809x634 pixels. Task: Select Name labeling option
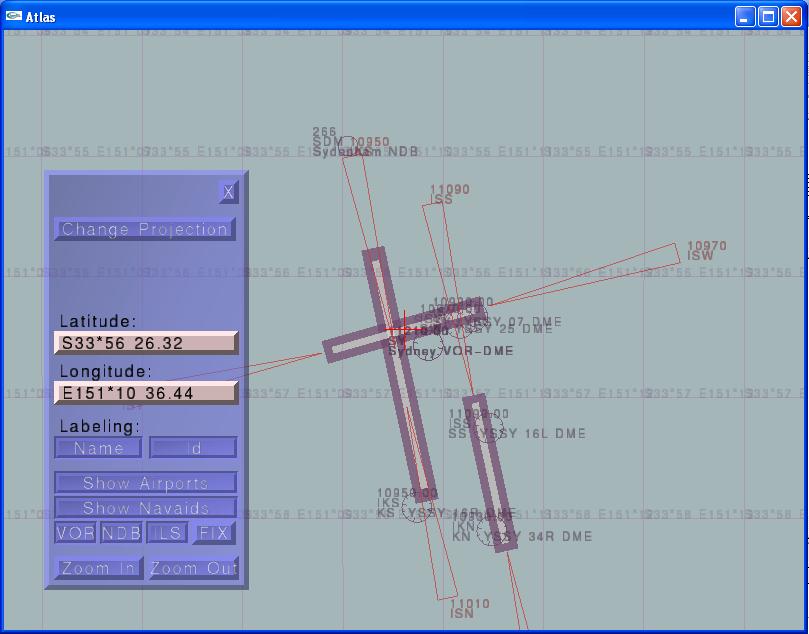coord(99,448)
